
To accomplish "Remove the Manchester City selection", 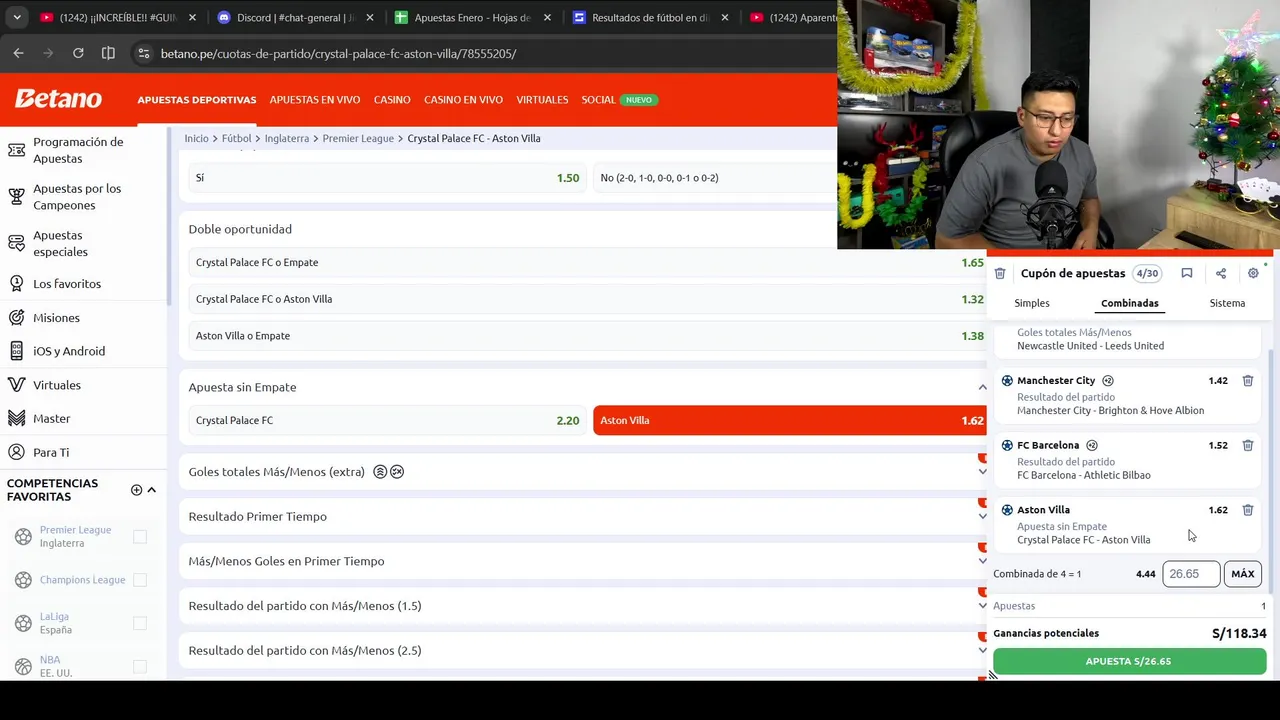I will click(1248, 380).
